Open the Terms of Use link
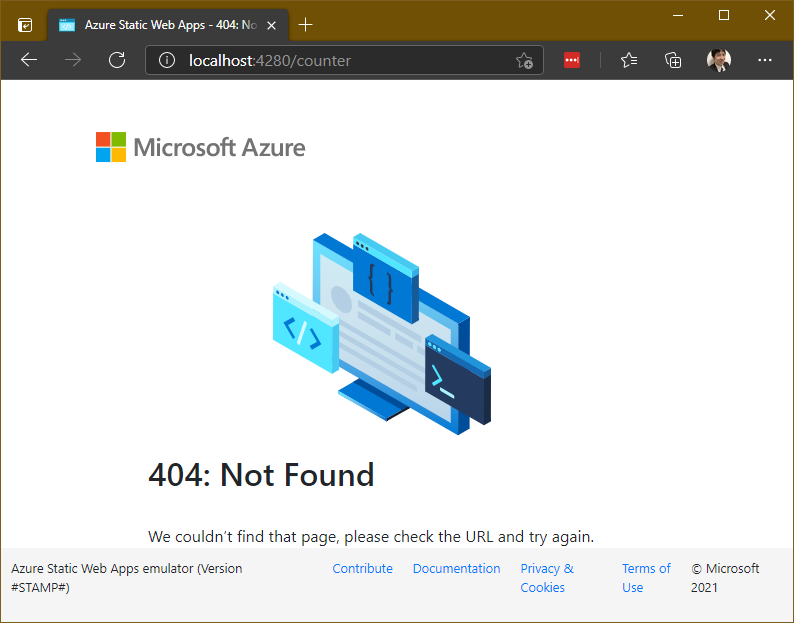The image size is (794, 623). (646, 578)
